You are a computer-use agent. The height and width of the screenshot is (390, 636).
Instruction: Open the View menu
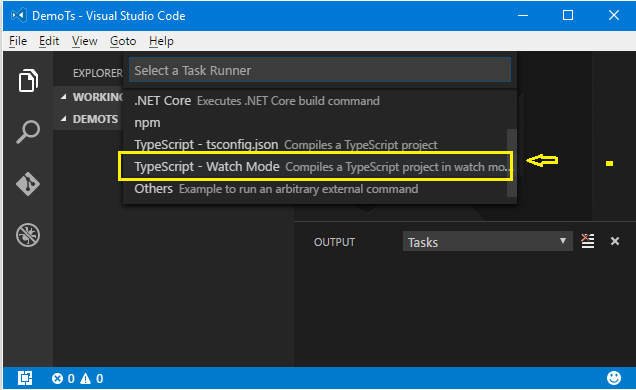click(84, 41)
